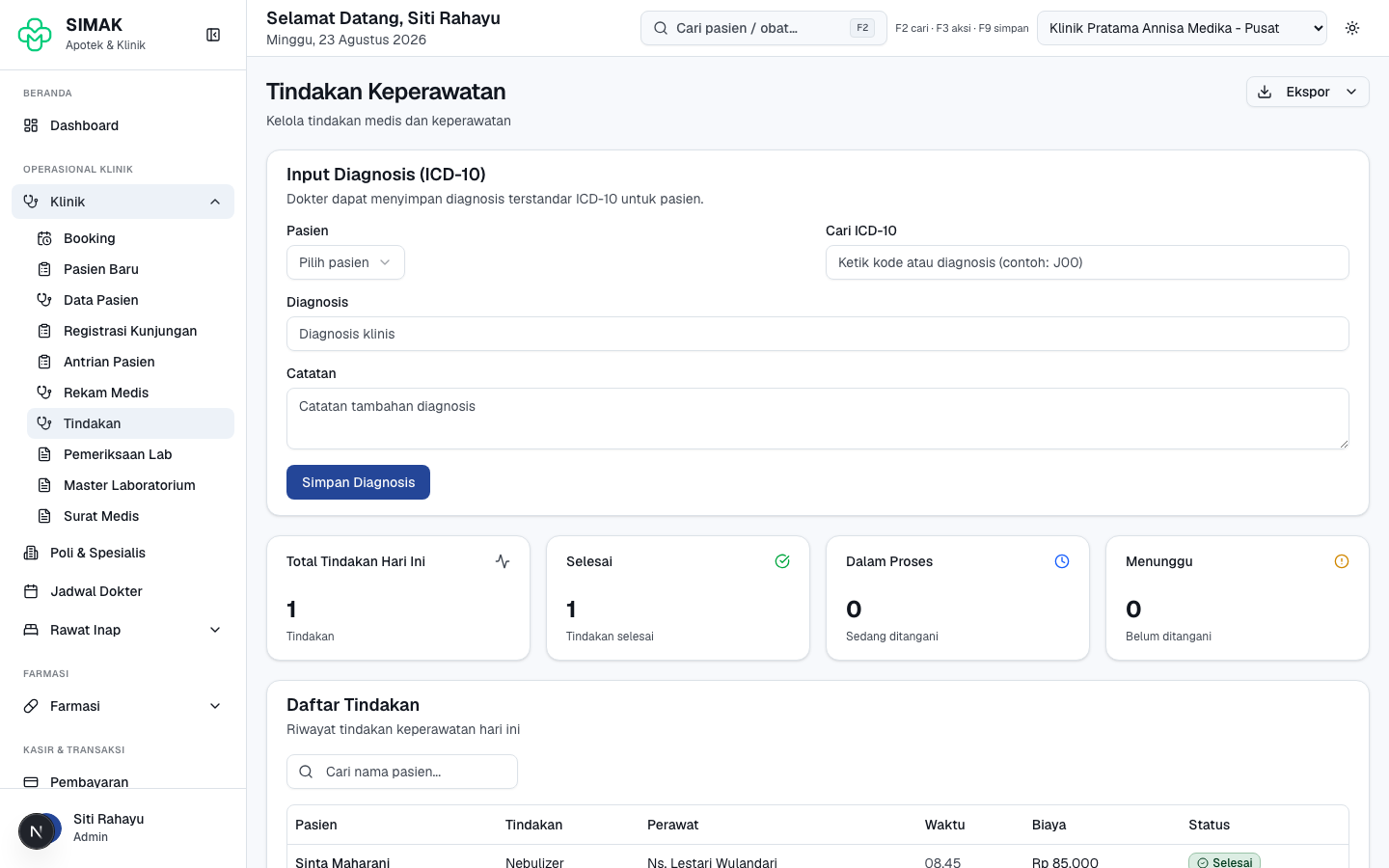Open the clinic branch selector dropdown
The width and height of the screenshot is (1389, 868).
point(1182,28)
